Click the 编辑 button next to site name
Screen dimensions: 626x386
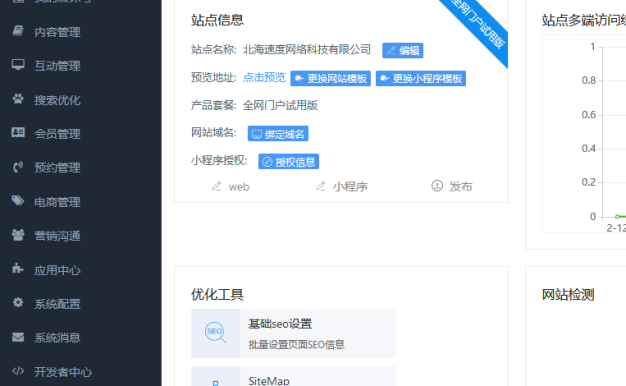[x=402, y=50]
